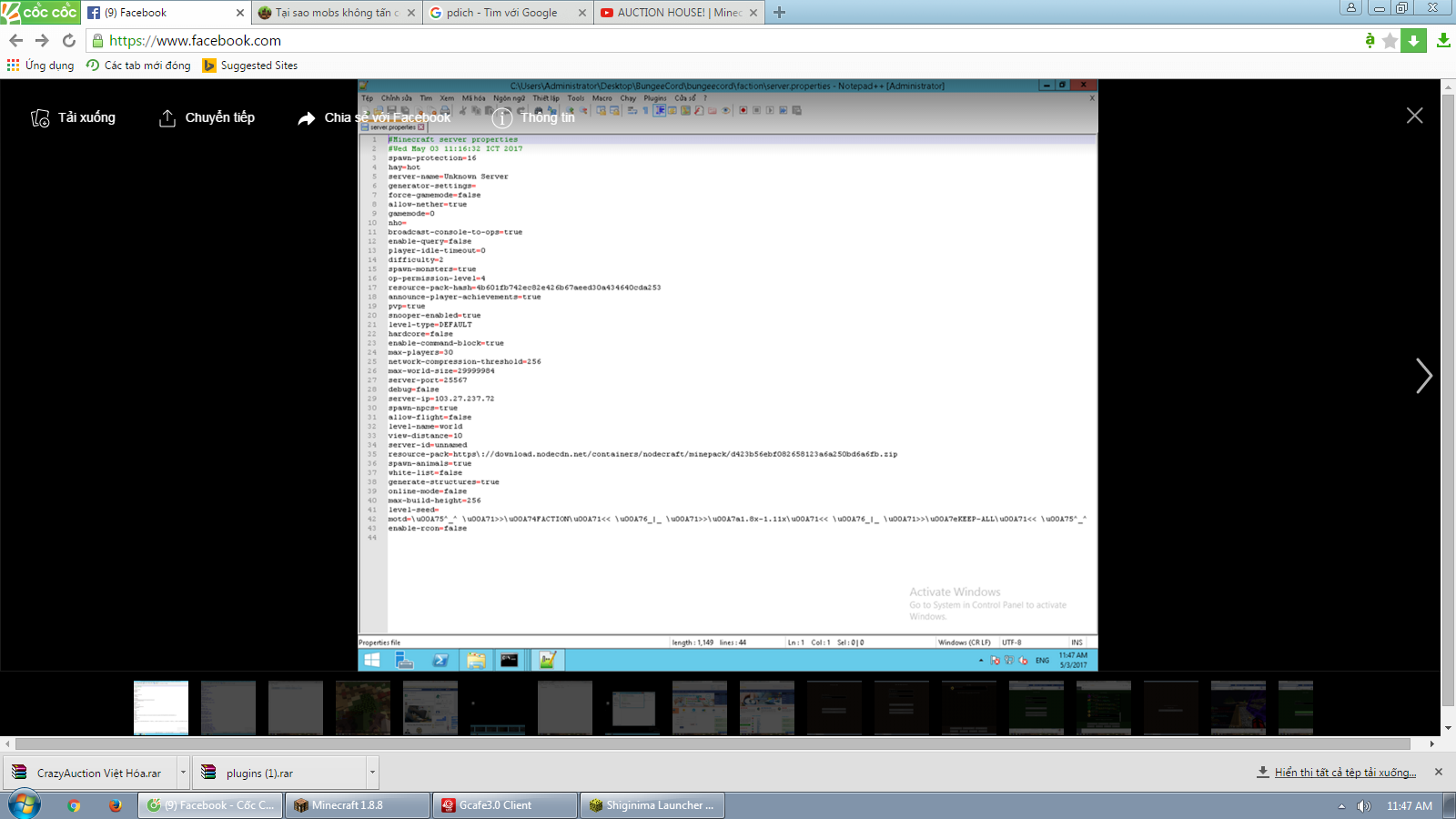Go back to the previous page
This screenshot has width=1456, height=819.
pos(15,41)
